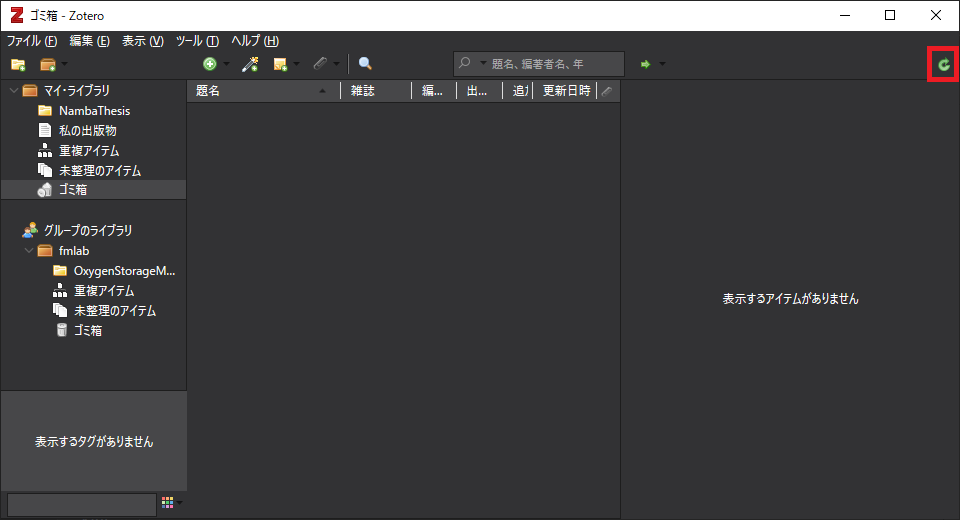Viewport: 960px width, 520px height.
Task: Click the New Note icon
Action: pyautogui.click(x=280, y=64)
